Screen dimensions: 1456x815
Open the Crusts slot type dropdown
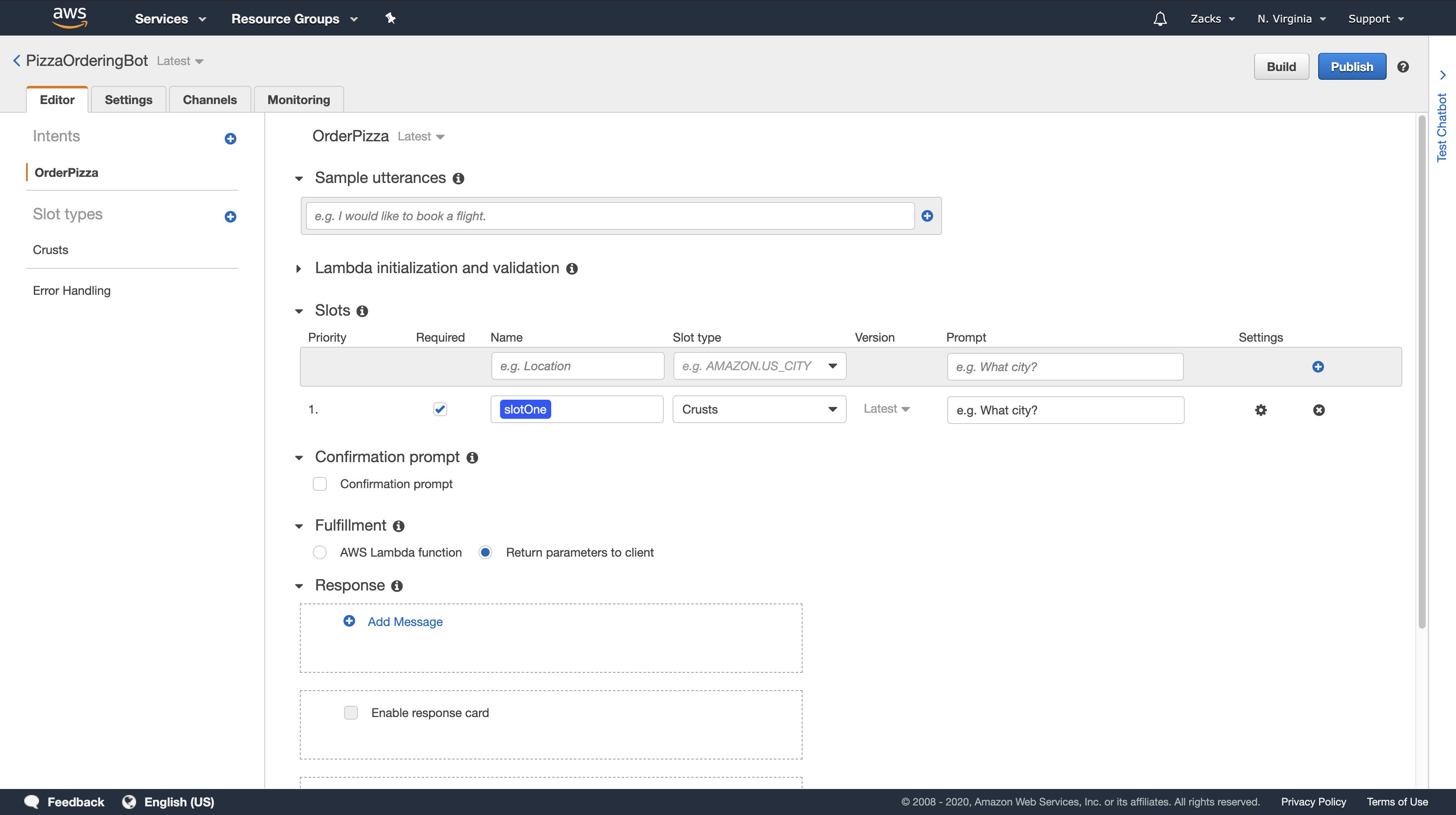(758, 410)
